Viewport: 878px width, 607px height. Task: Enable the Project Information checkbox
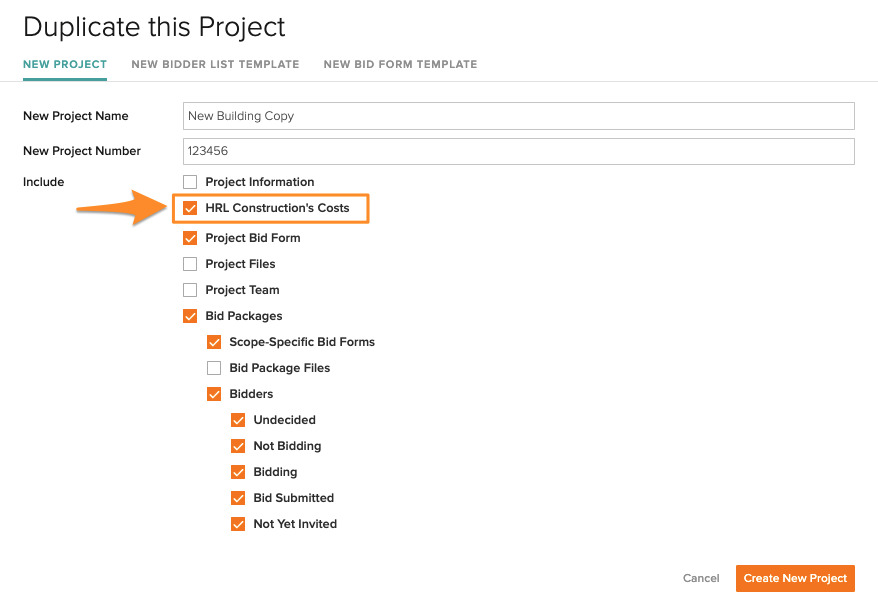pyautogui.click(x=190, y=182)
